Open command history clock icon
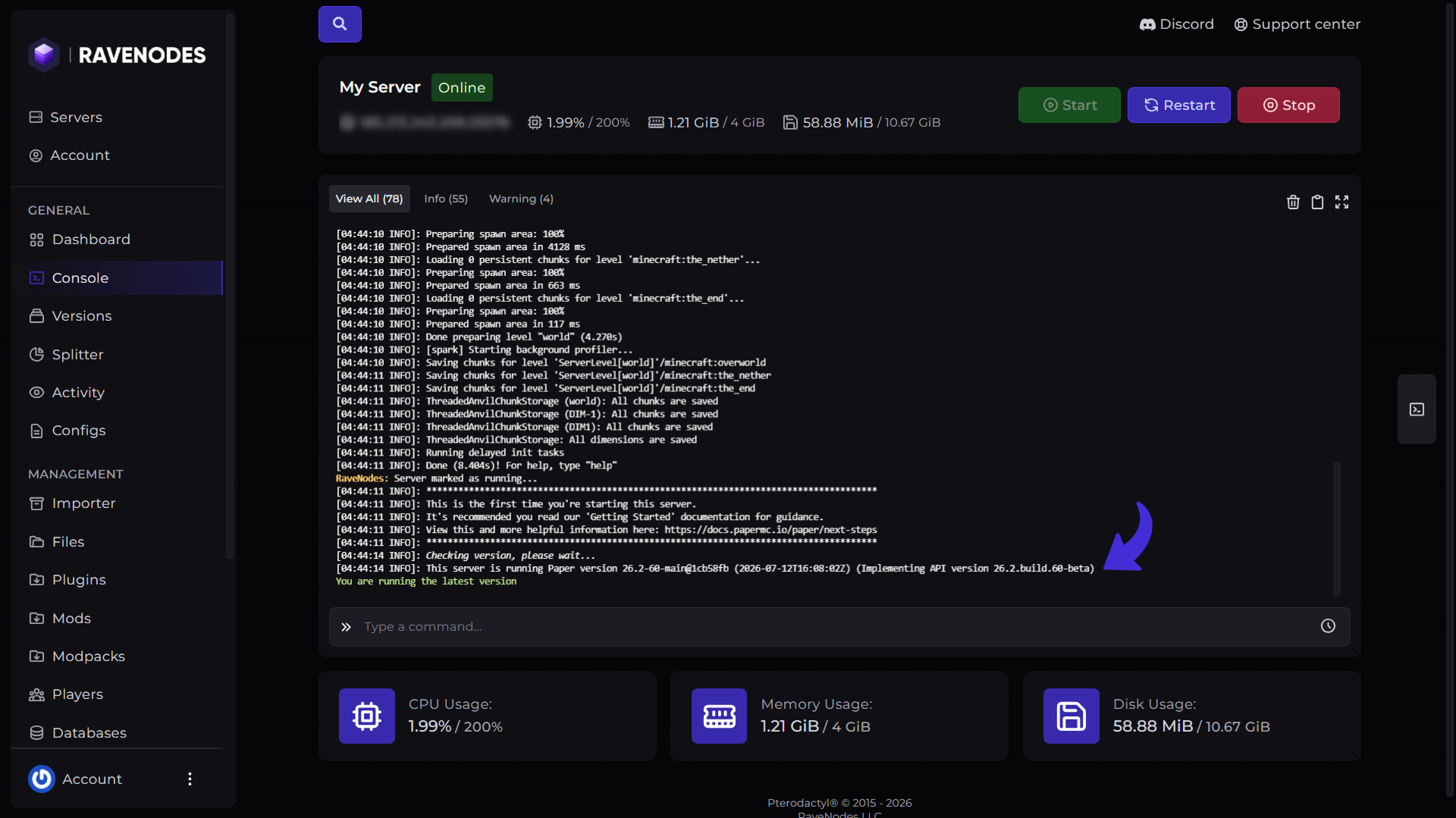Image resolution: width=1456 pixels, height=818 pixels. [x=1328, y=626]
